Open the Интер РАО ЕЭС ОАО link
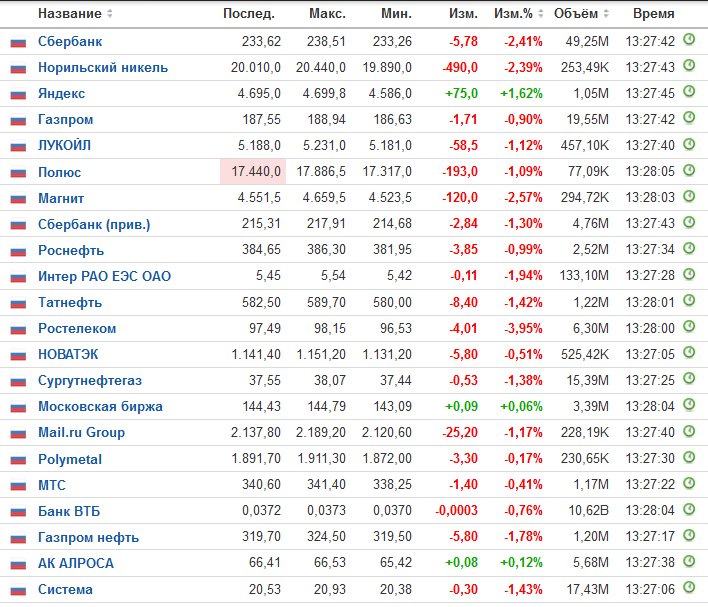The height and width of the screenshot is (607, 708). [x=104, y=276]
